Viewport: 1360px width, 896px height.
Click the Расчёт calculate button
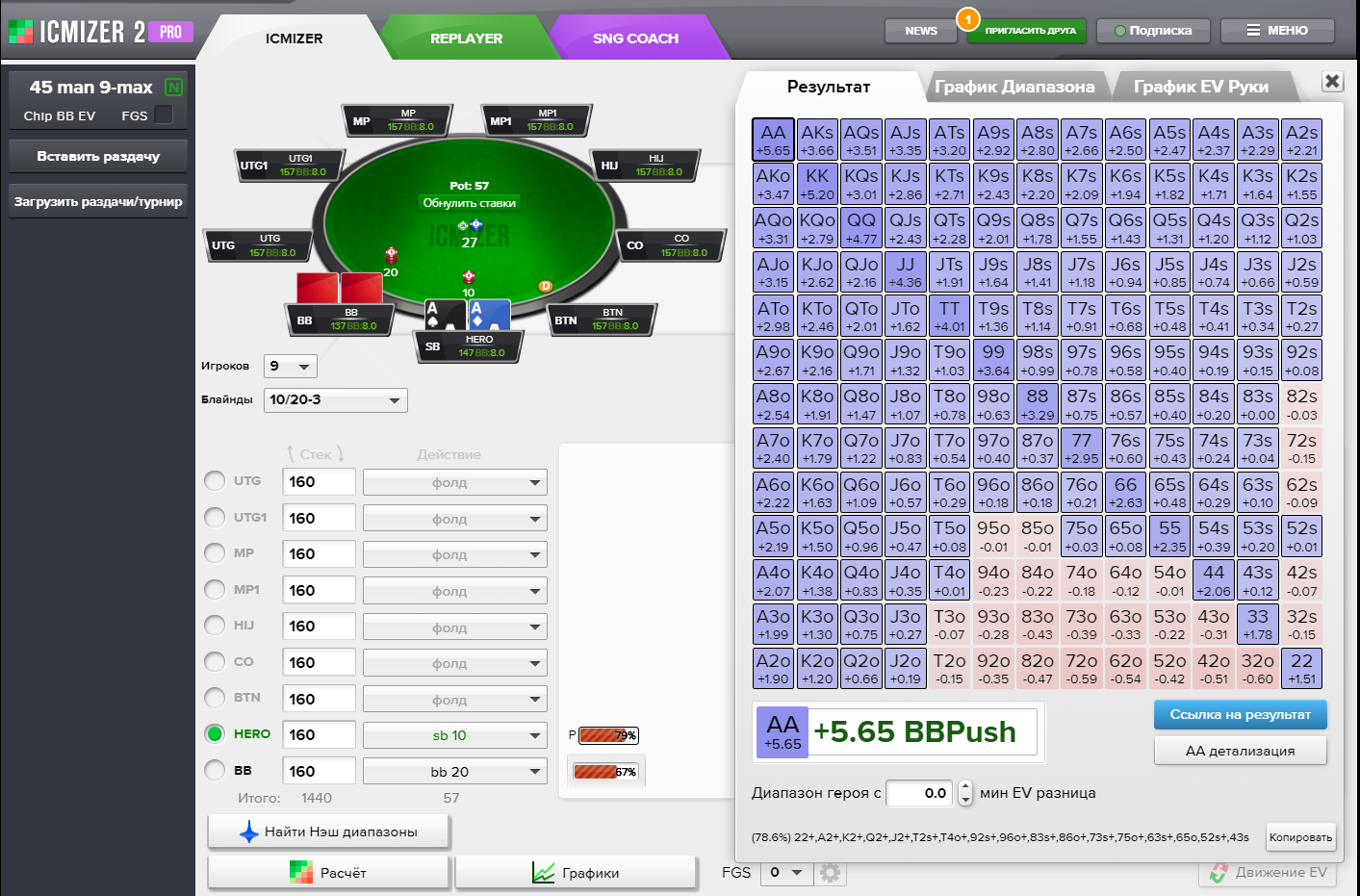pyautogui.click(x=329, y=873)
